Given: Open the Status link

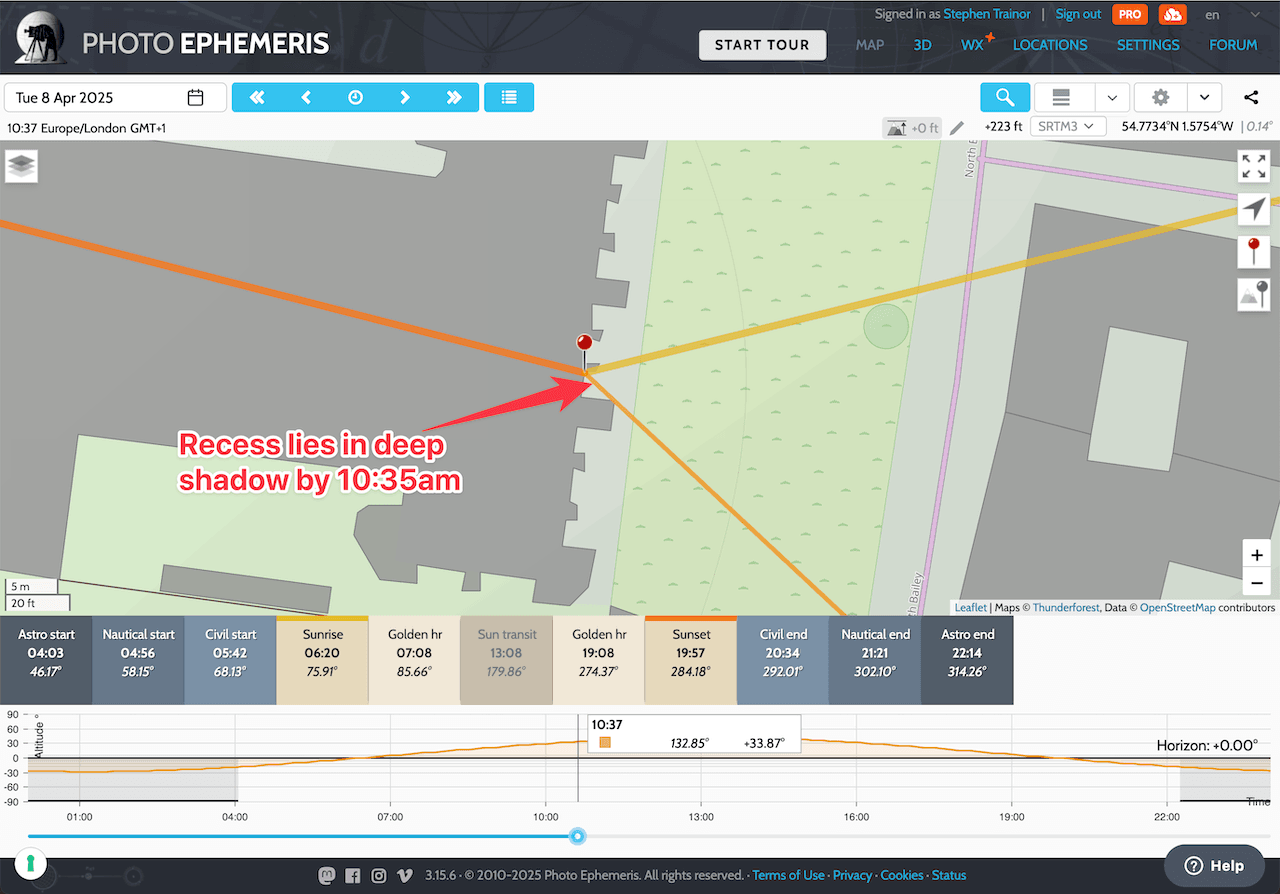Looking at the screenshot, I should 949,875.
